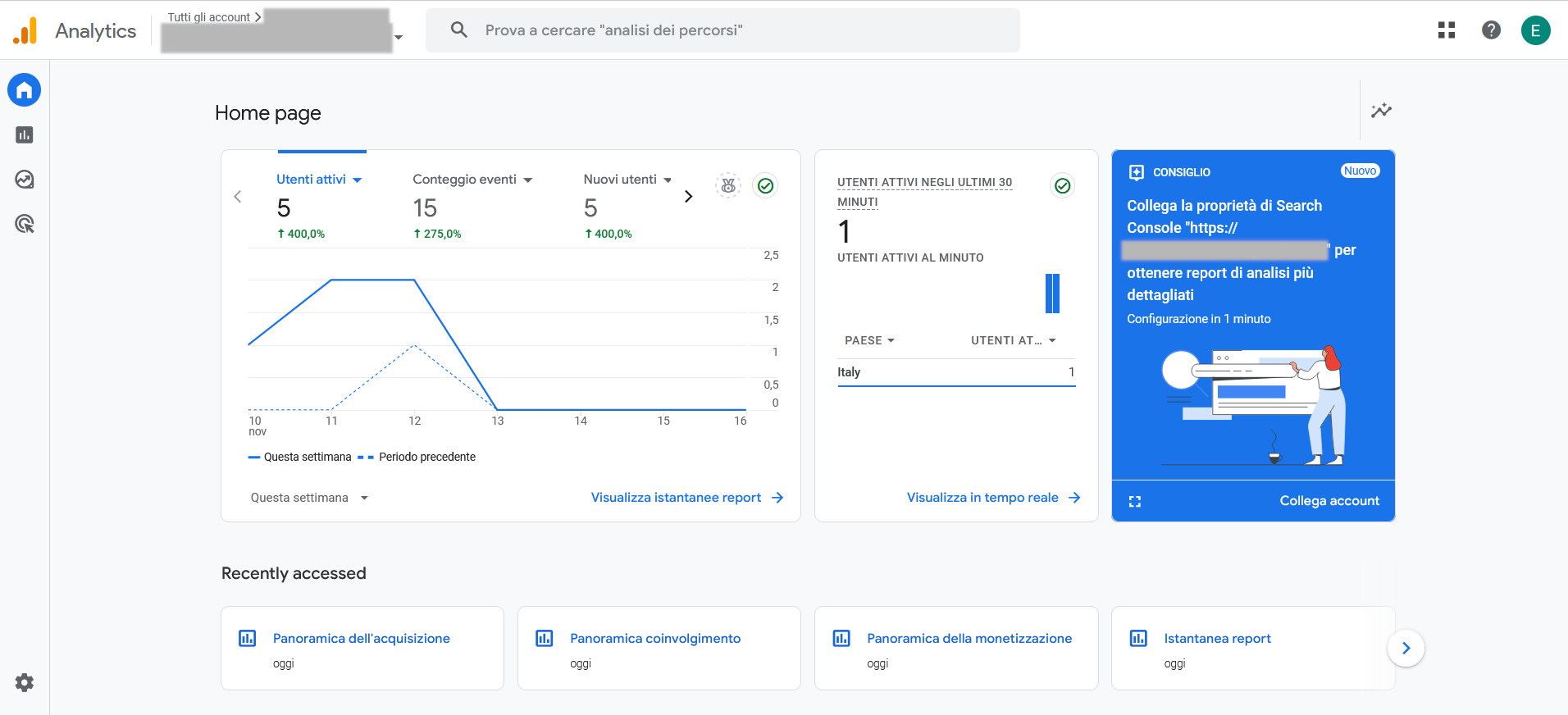
Task: Click the Nuovo badge on the tip card
Action: [1360, 171]
